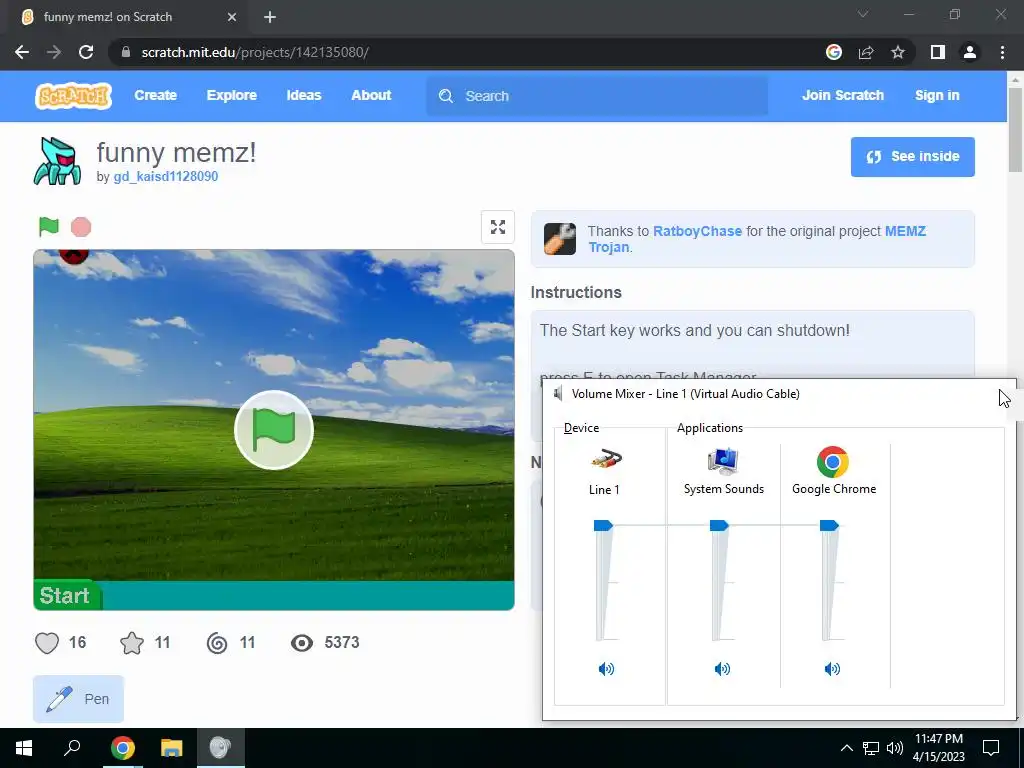Toggle Chrome side panel
This screenshot has height=768, width=1024.
(938, 52)
